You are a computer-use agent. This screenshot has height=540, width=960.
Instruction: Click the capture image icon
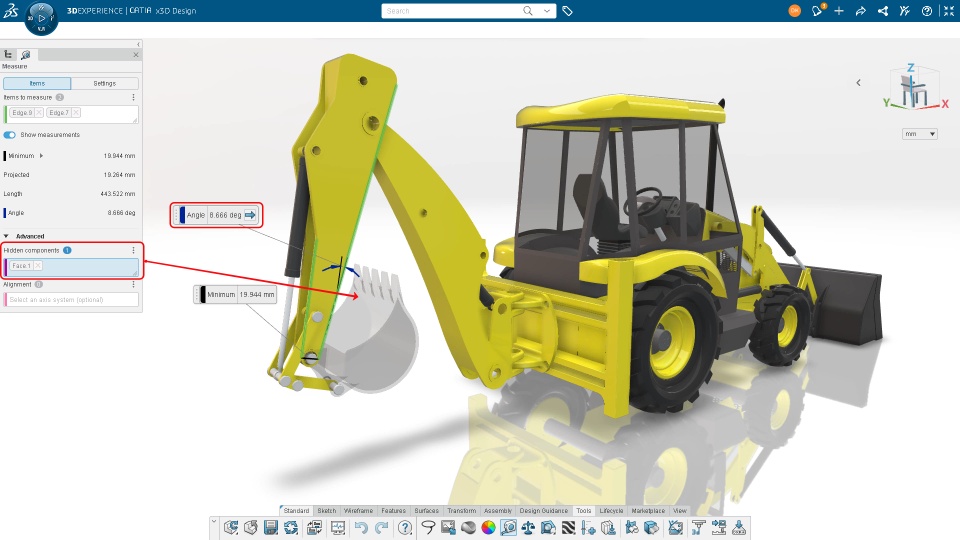click(x=448, y=527)
